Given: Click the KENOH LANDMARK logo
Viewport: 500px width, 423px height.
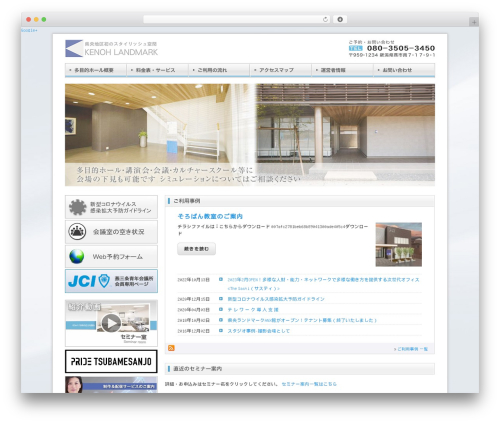Looking at the screenshot, I should 111,48.
